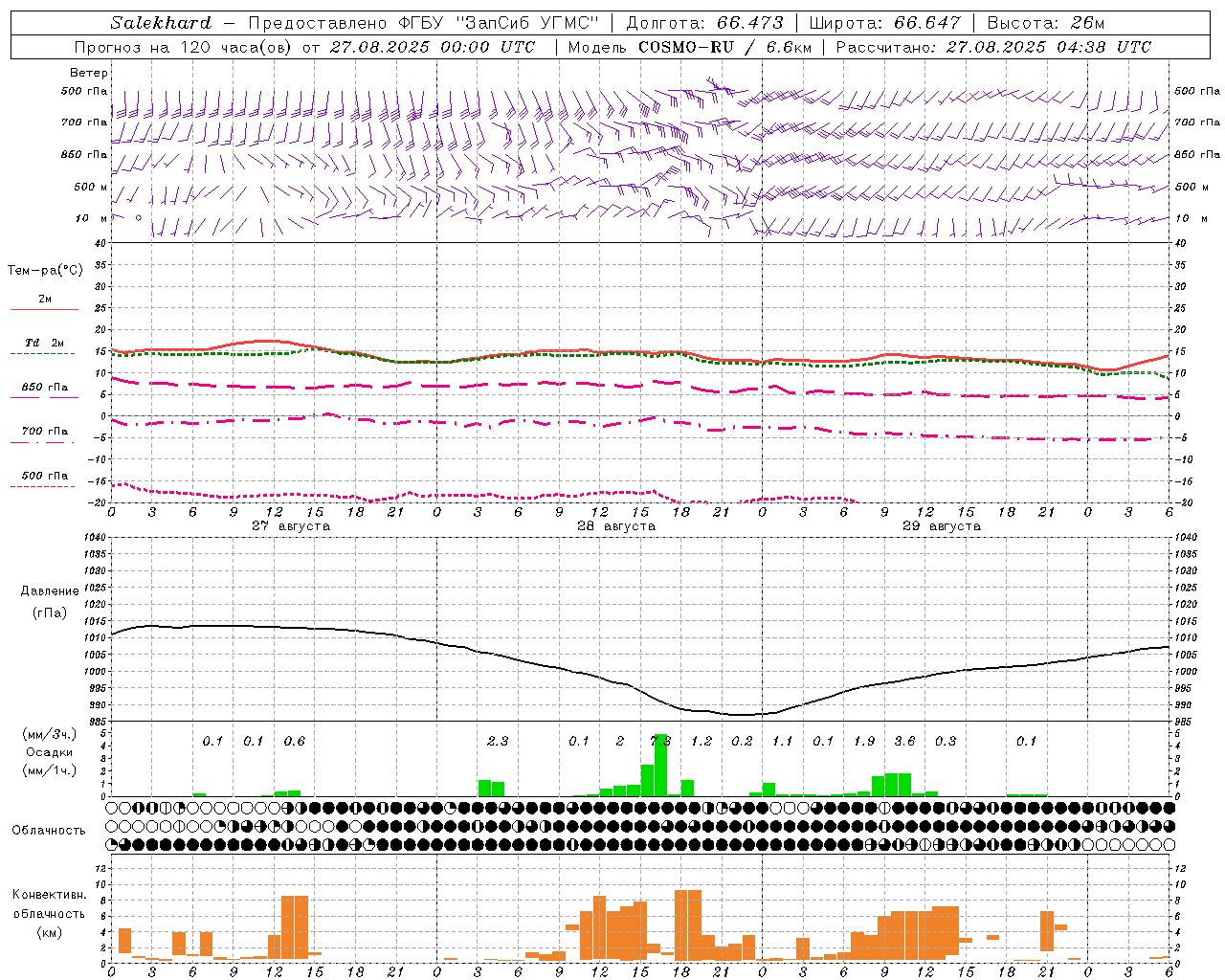Click the "Тем-ра(°C)" temperature panel label
The image size is (1225, 980).
point(45,271)
